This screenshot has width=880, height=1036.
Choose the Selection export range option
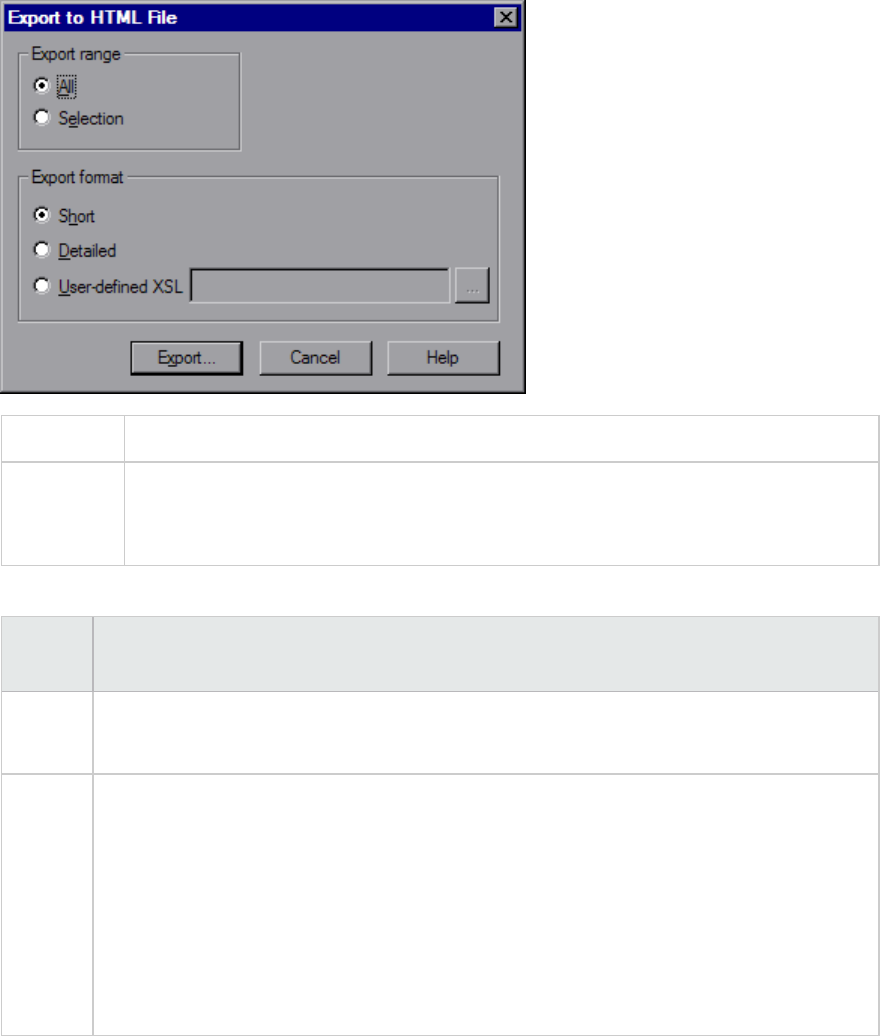coord(42,118)
